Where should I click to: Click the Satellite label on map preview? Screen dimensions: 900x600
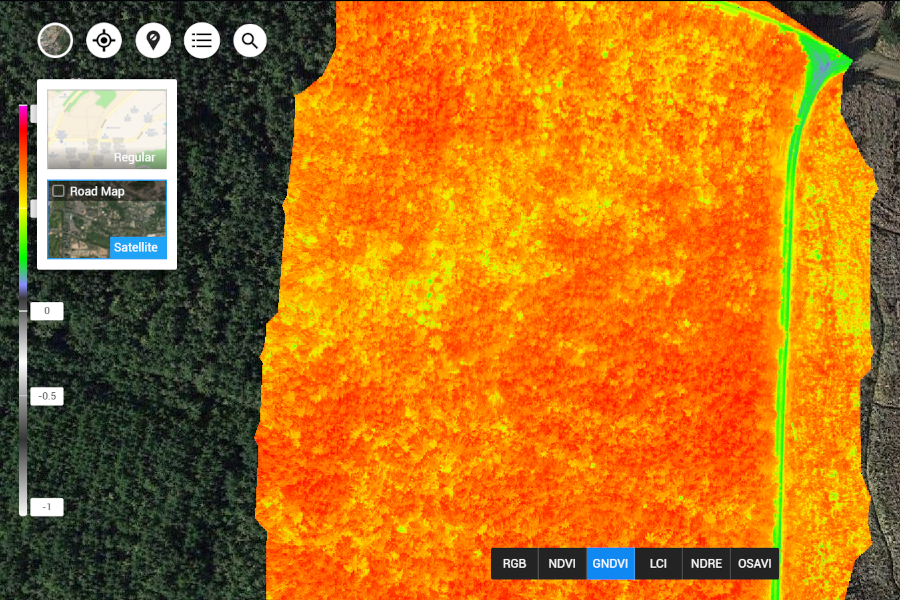(x=138, y=247)
